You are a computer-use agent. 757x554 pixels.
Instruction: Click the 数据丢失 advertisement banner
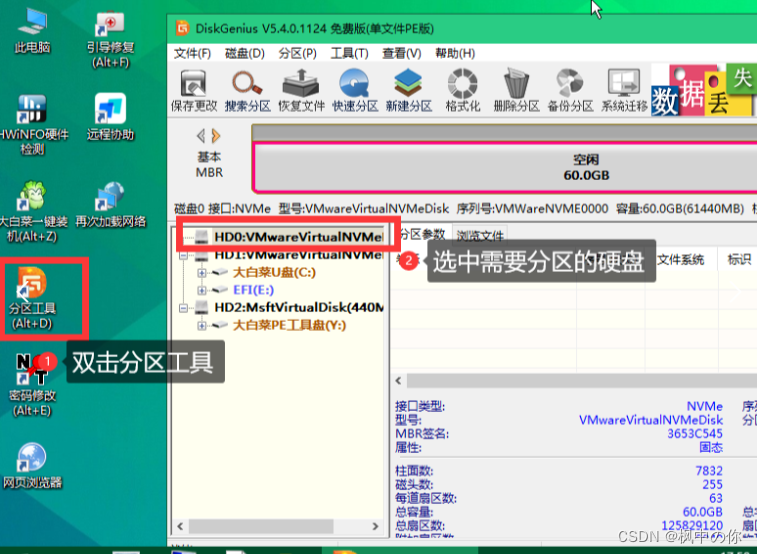(704, 90)
